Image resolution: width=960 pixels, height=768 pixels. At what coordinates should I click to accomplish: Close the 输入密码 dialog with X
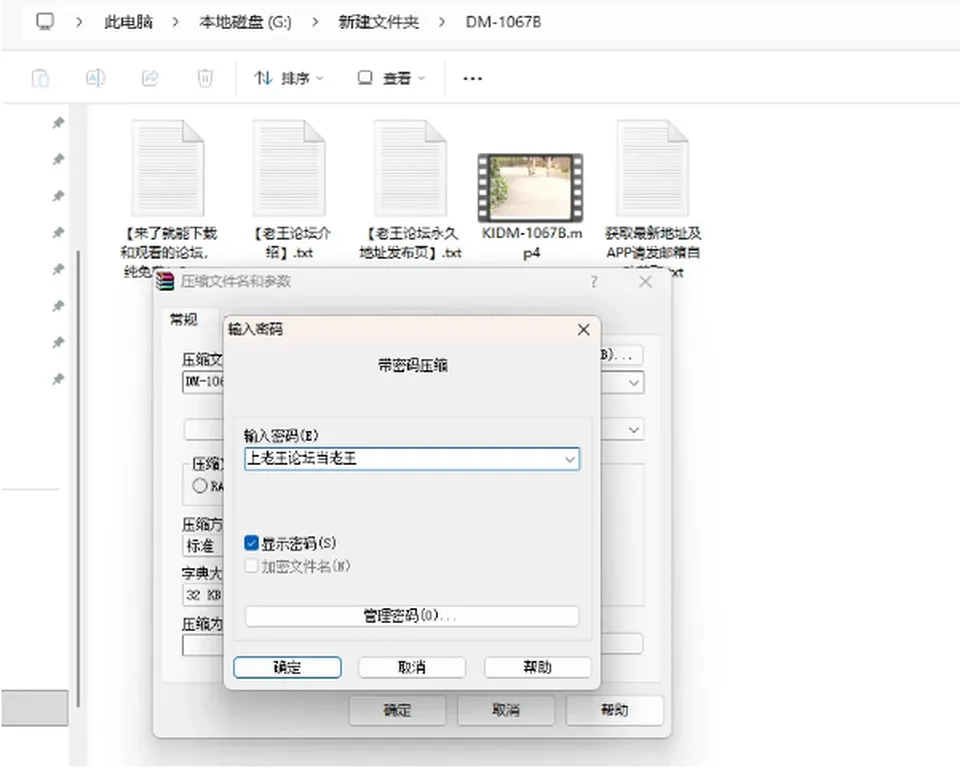(x=583, y=329)
